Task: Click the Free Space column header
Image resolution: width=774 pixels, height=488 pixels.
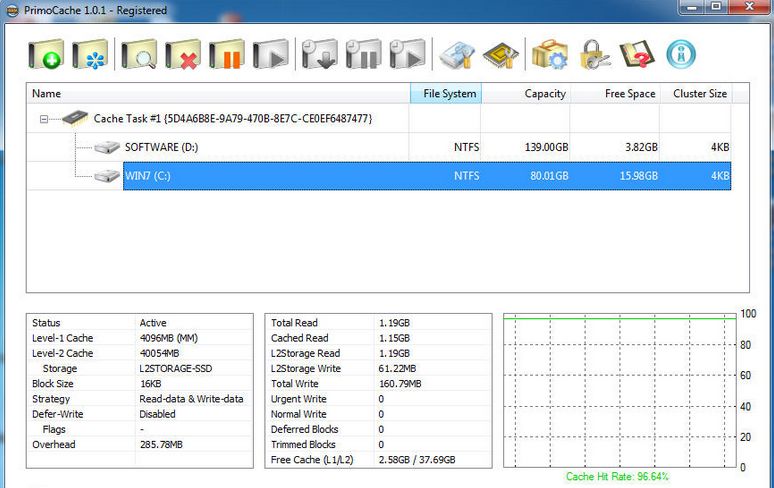Action: click(630, 94)
